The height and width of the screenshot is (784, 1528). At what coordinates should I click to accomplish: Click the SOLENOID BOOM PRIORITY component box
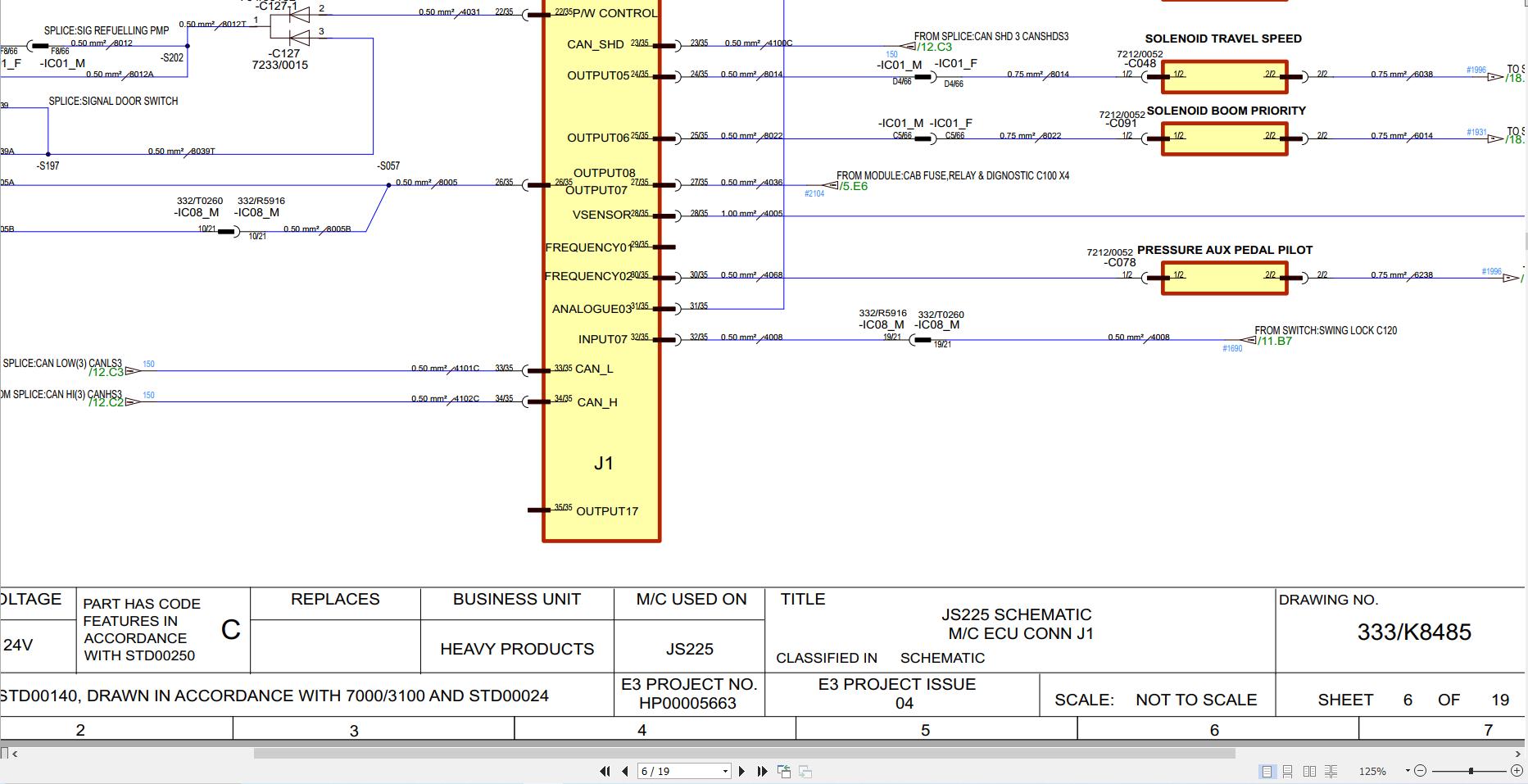tap(1225, 138)
